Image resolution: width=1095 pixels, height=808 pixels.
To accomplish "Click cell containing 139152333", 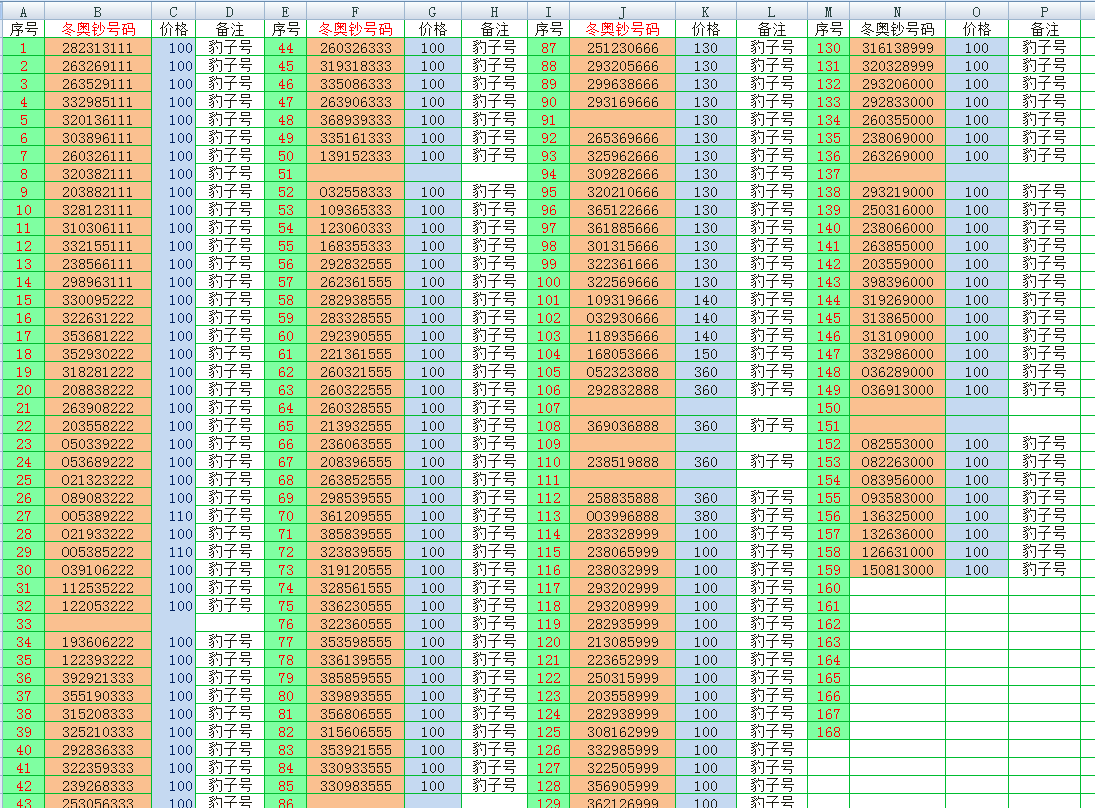I will [x=355, y=156].
